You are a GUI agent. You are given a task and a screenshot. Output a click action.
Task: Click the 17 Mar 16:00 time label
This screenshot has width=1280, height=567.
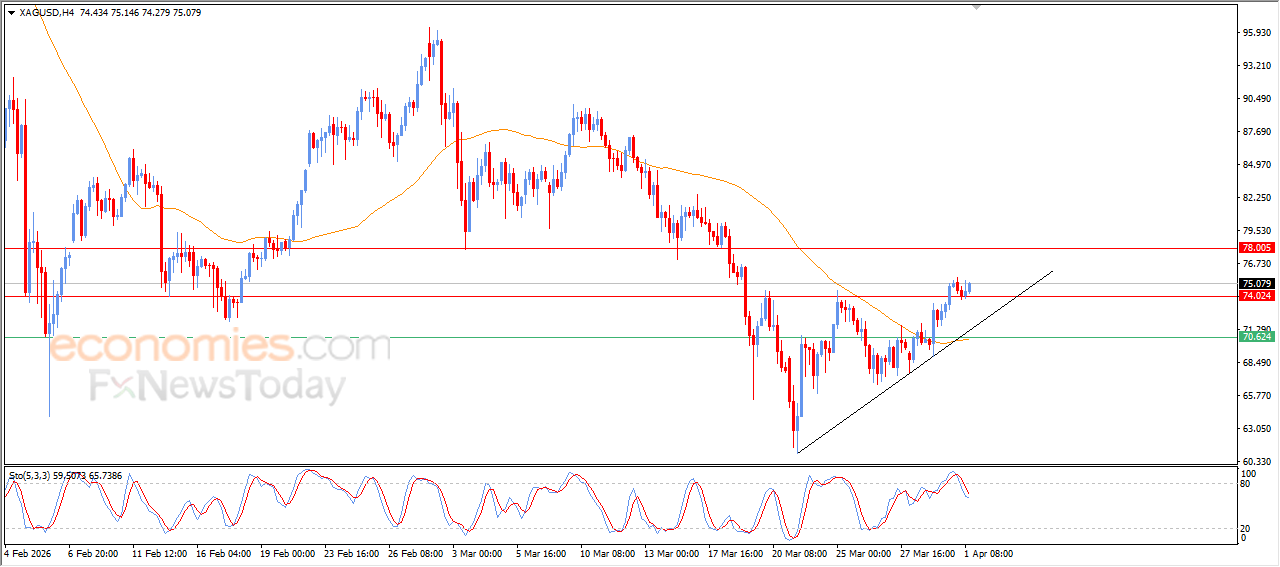tap(737, 552)
